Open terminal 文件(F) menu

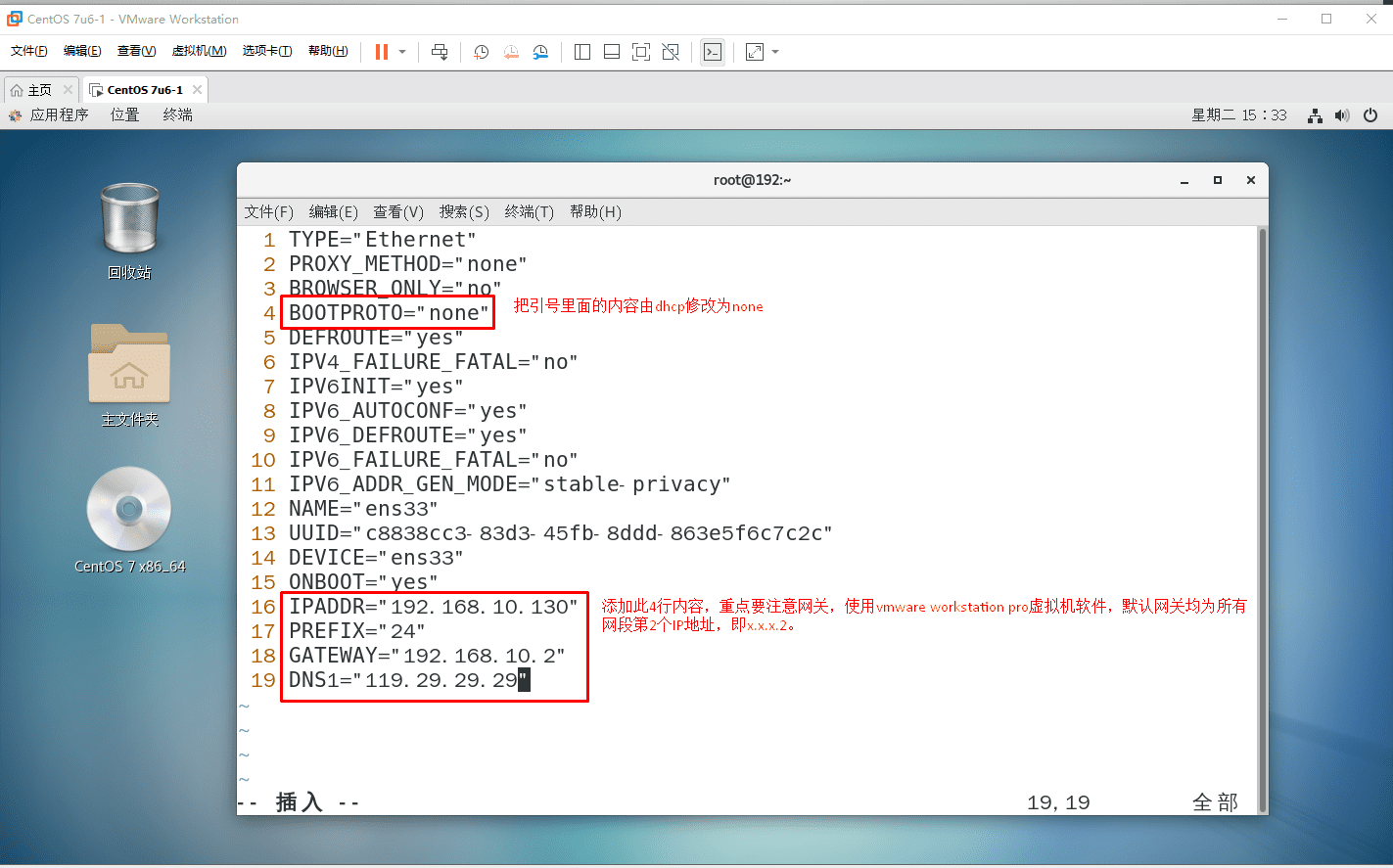point(268,212)
